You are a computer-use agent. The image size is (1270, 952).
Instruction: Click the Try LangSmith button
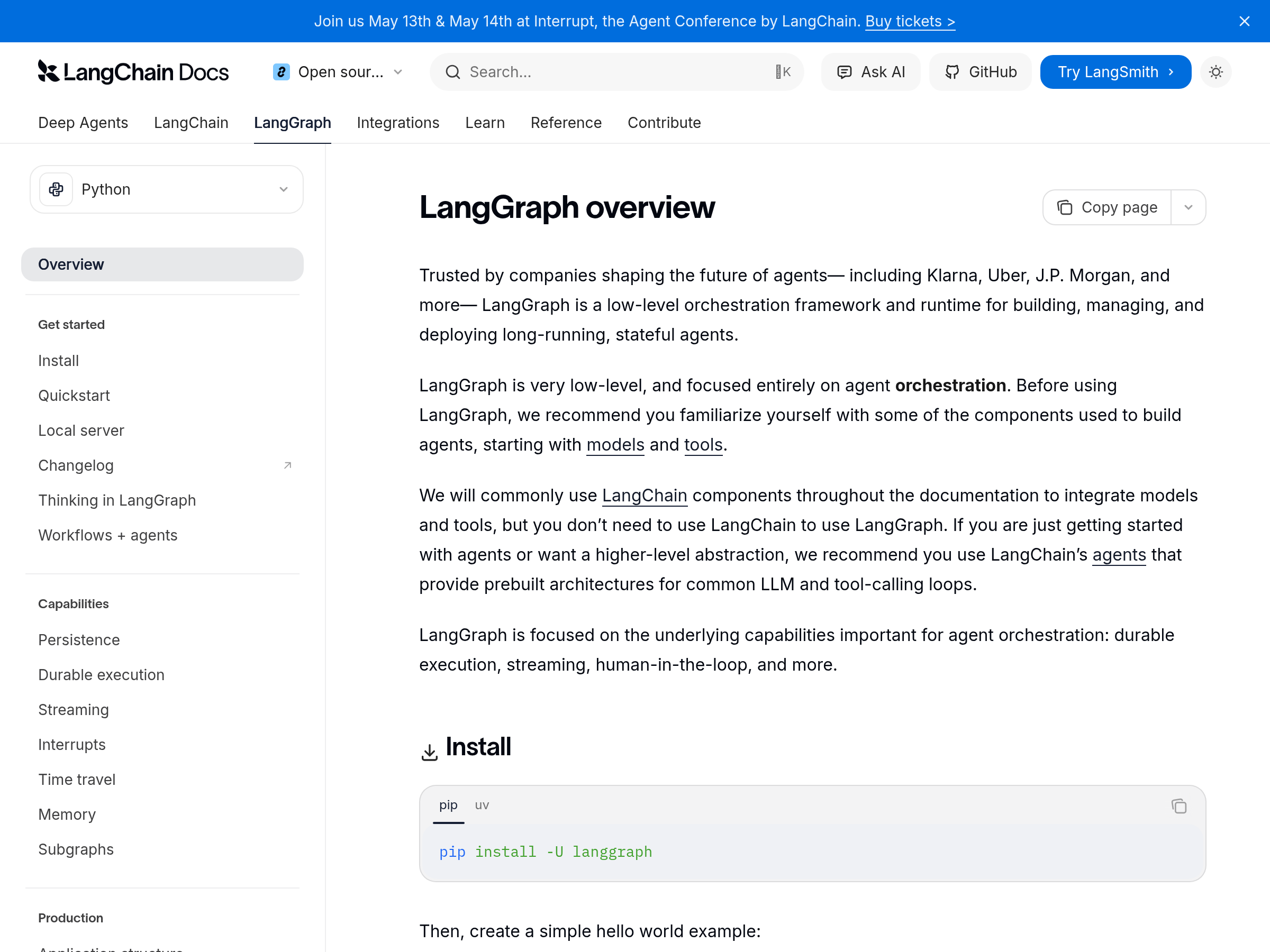pyautogui.click(x=1115, y=72)
